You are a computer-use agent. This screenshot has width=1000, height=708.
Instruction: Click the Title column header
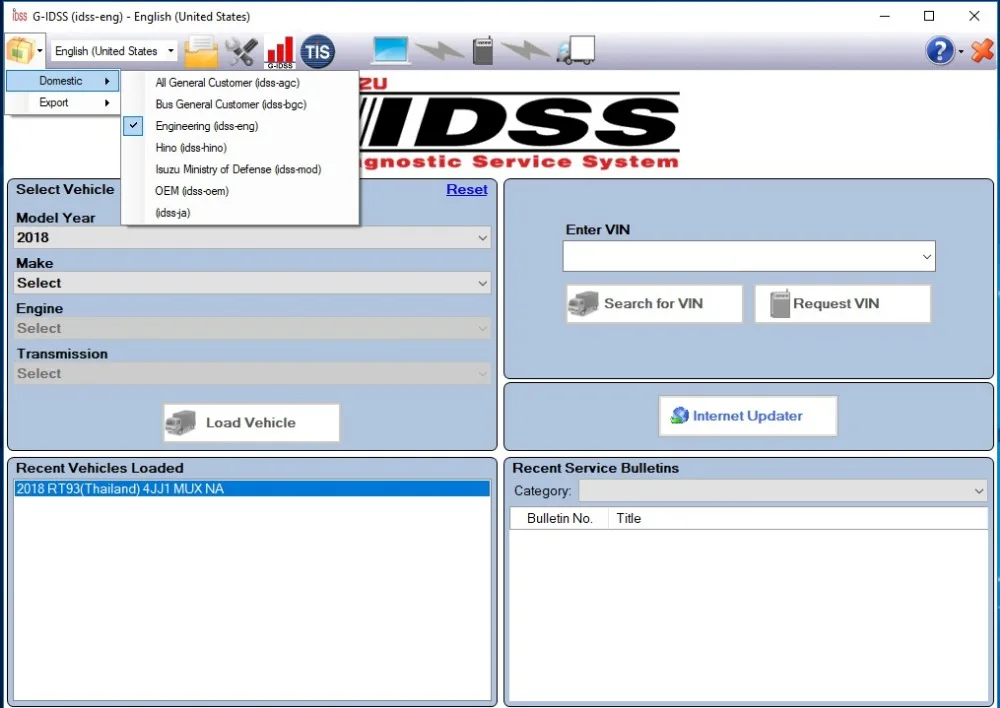coord(798,518)
